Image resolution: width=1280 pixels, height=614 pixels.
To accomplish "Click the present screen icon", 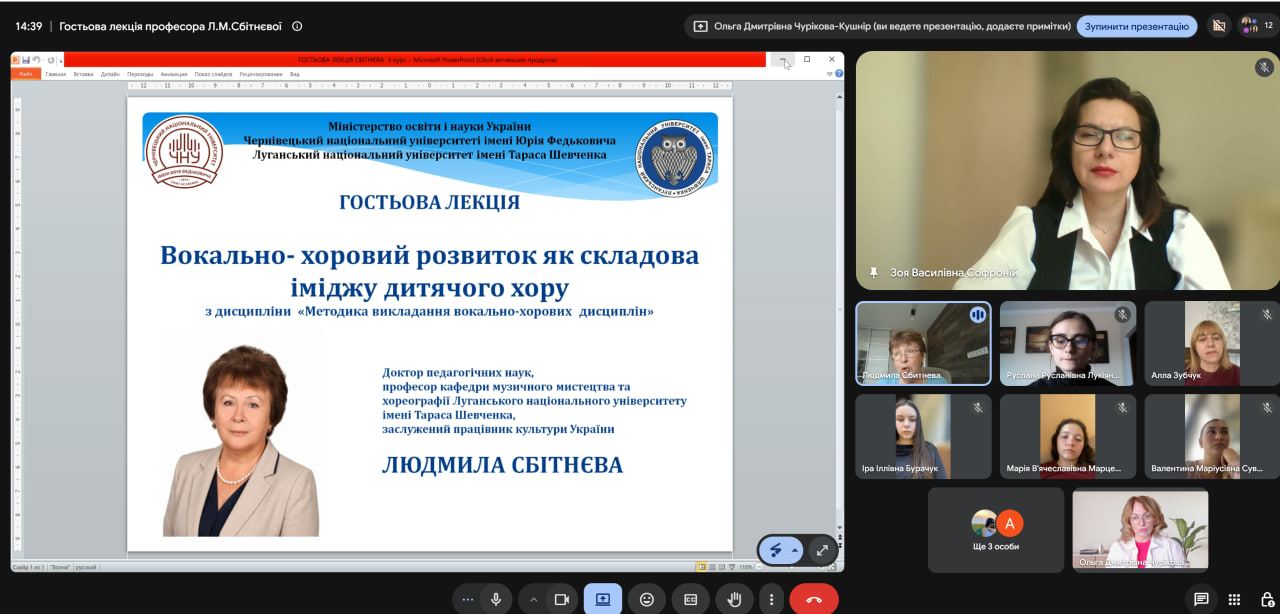I will 603,599.
